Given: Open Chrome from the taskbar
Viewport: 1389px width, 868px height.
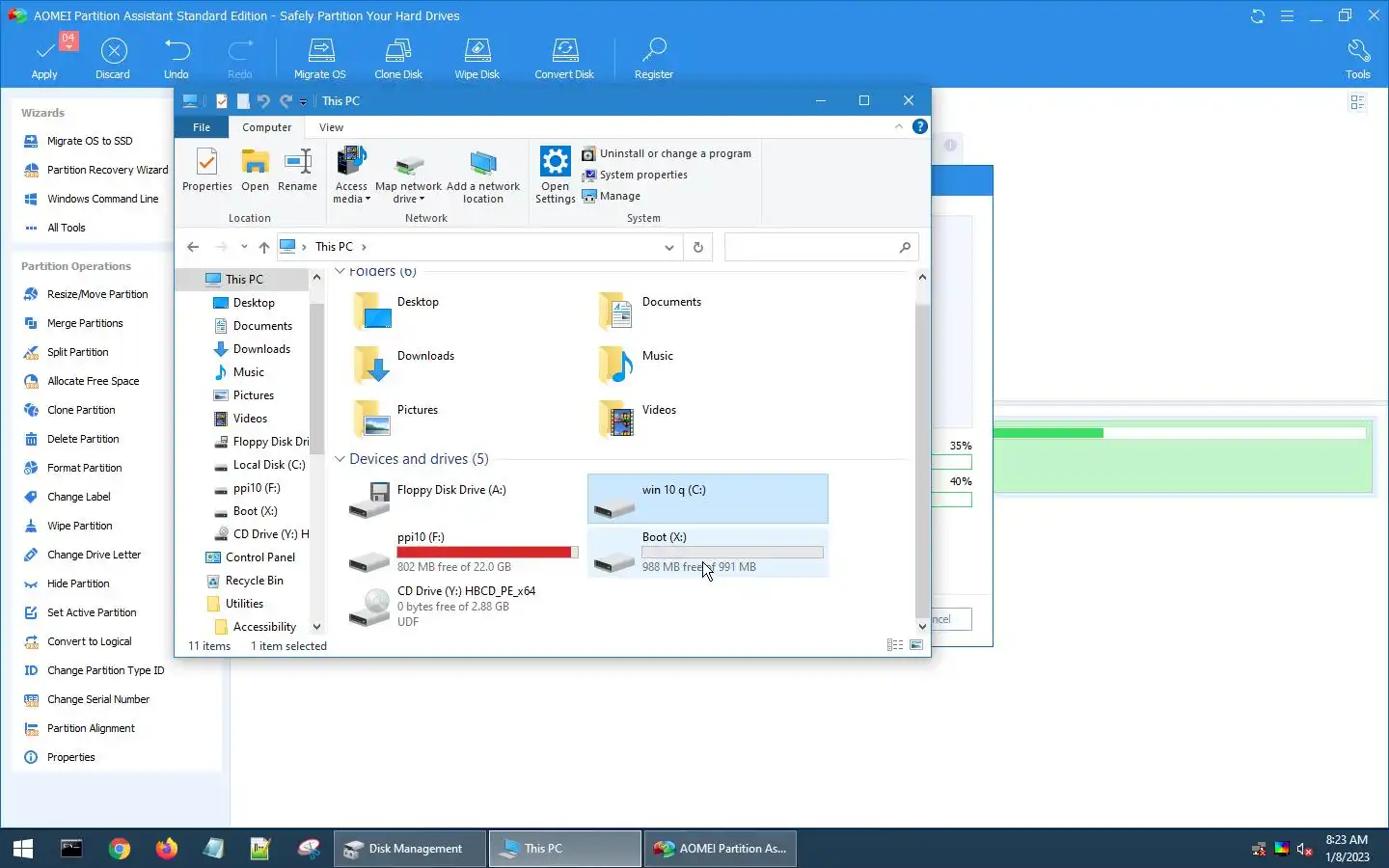Looking at the screenshot, I should pos(120,849).
